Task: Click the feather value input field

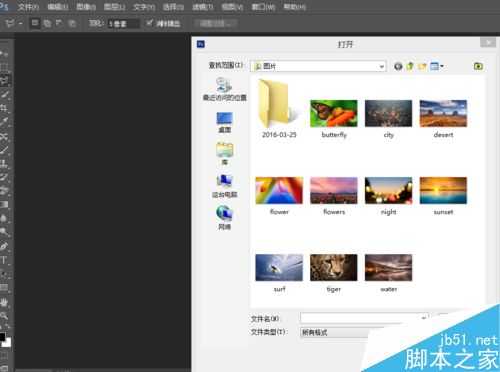Action: [123, 24]
